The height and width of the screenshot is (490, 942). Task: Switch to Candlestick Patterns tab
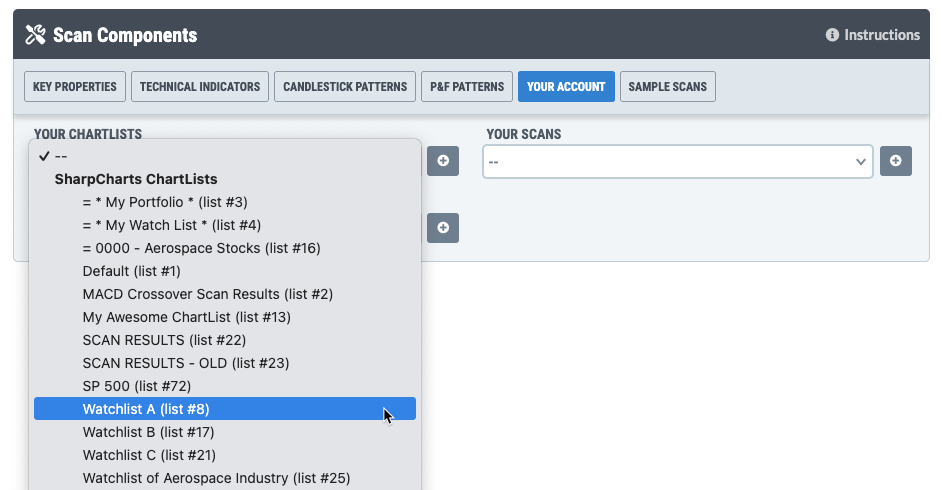[x=345, y=87]
